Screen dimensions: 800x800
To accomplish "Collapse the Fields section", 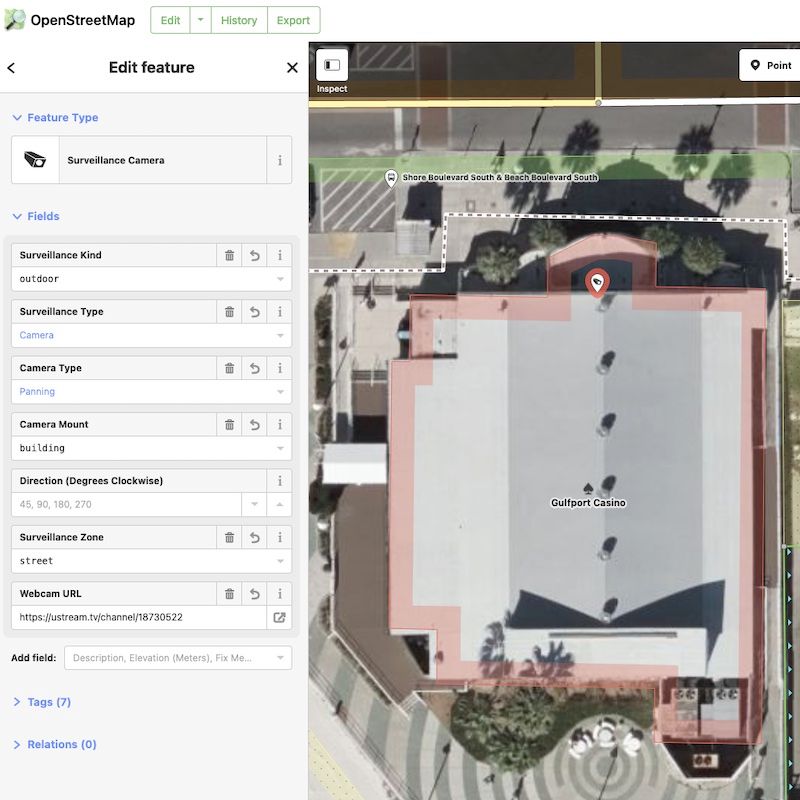I will click(x=36, y=216).
